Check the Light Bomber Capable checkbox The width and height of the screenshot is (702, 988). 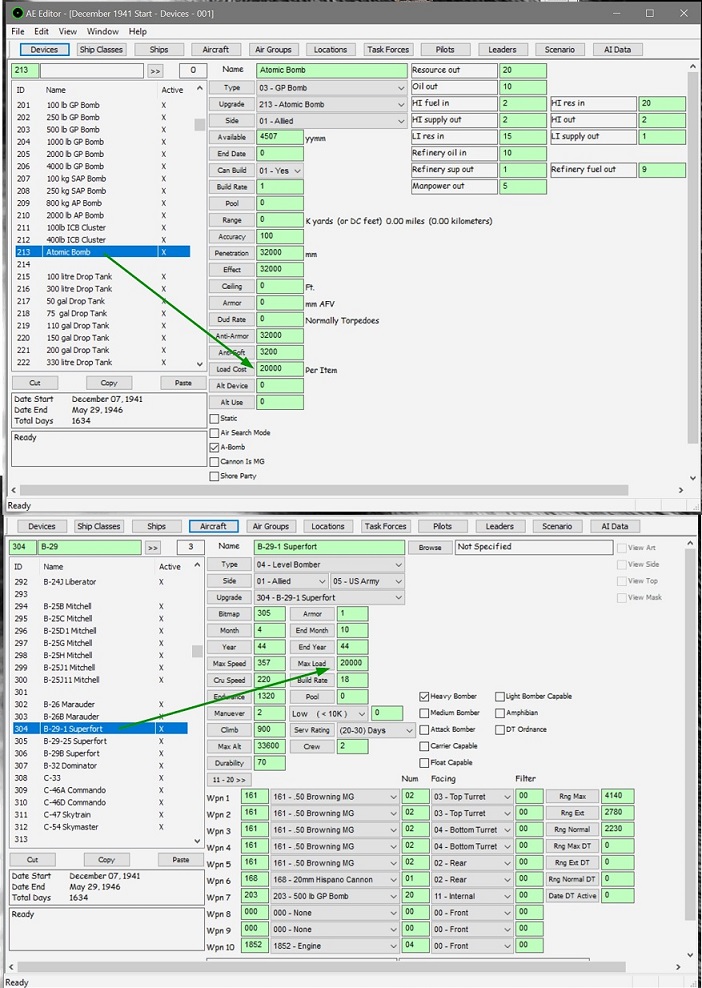click(x=500, y=696)
